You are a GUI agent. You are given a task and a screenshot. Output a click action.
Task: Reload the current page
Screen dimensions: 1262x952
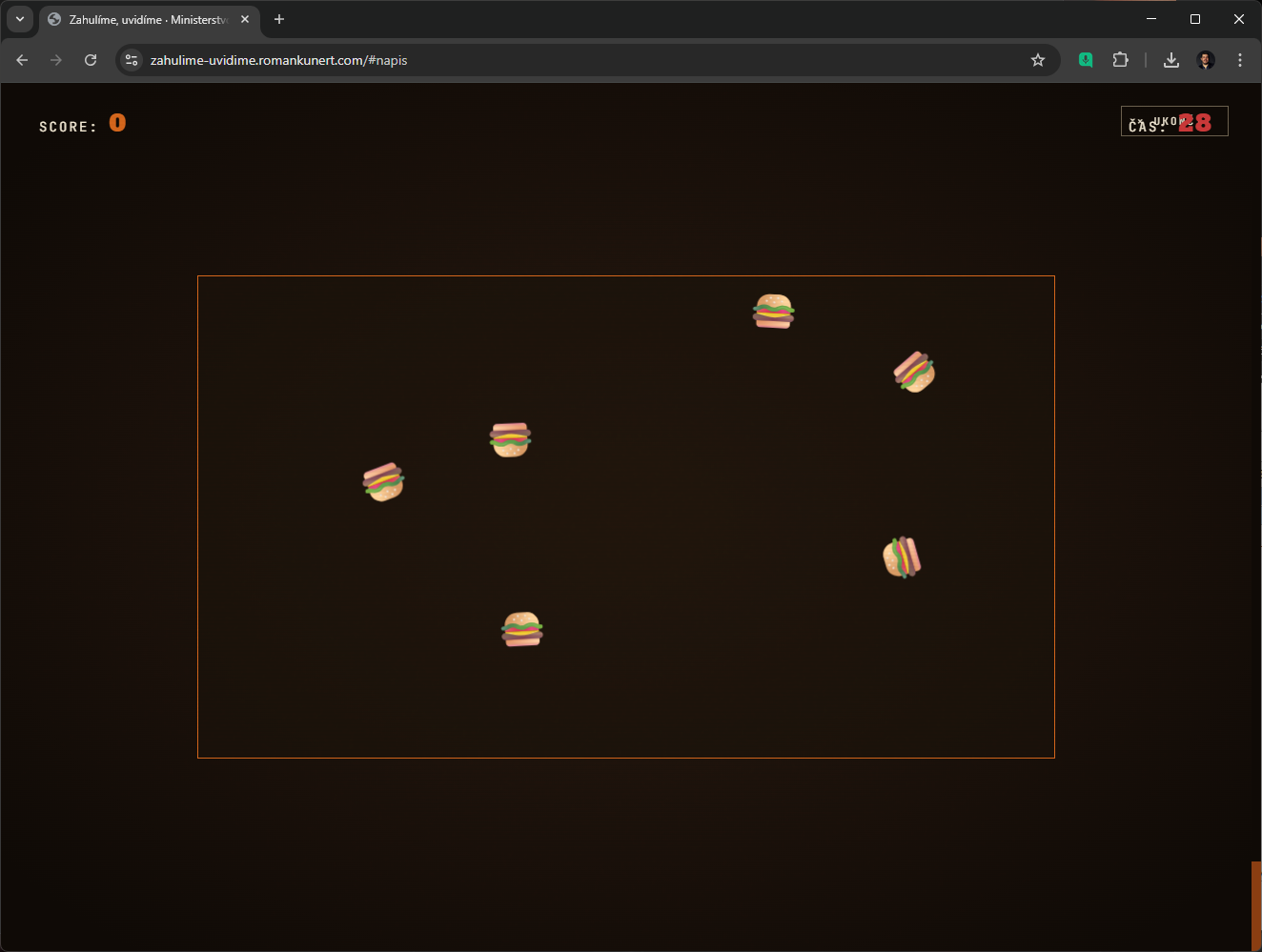coord(91,60)
